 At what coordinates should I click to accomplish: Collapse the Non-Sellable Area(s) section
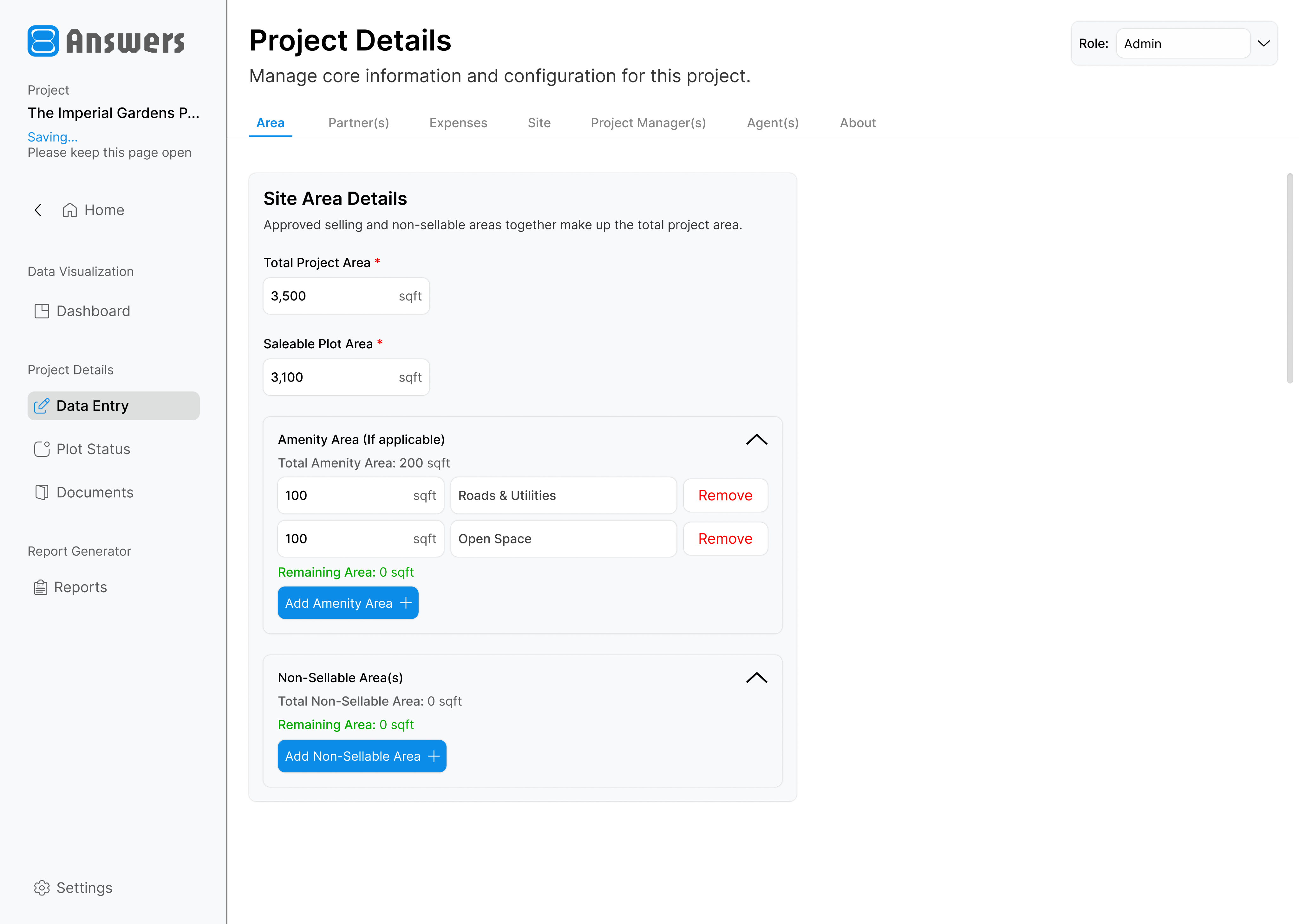point(756,678)
